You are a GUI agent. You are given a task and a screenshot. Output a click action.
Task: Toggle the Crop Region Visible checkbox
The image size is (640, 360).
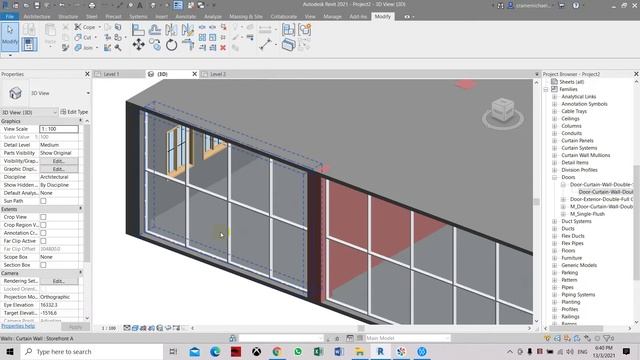pos(43,225)
